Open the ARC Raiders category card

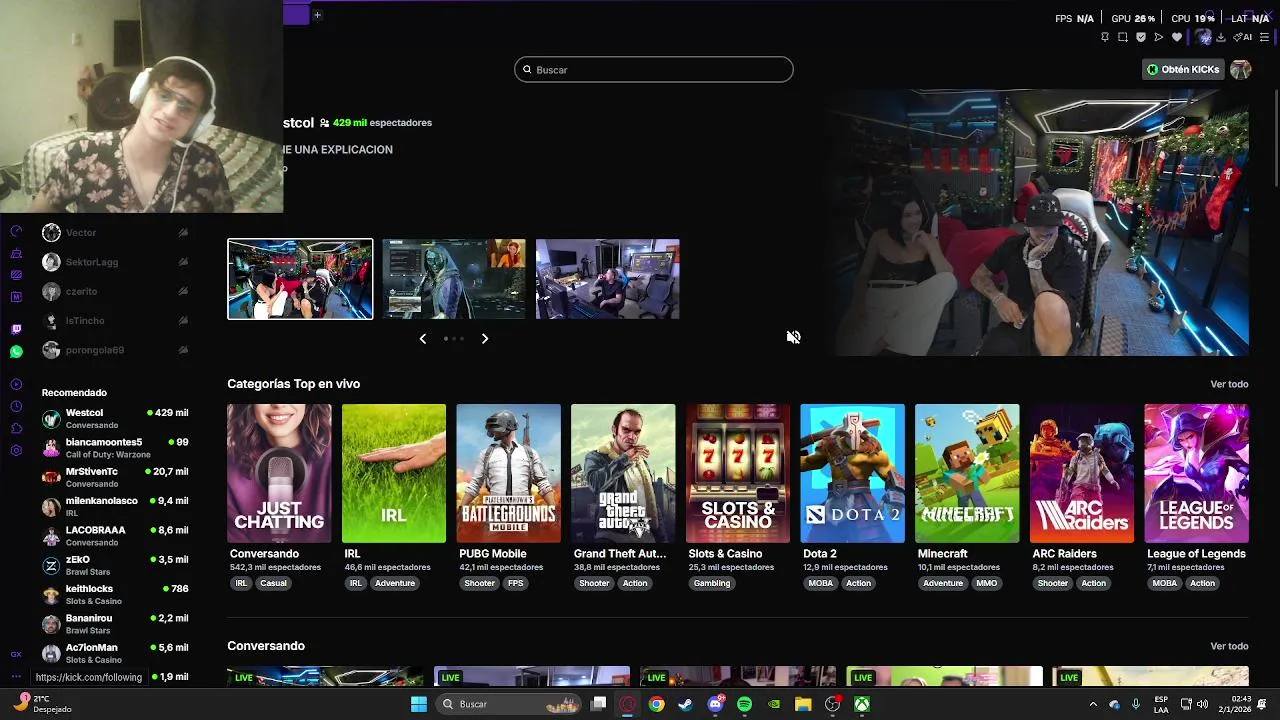1082,473
